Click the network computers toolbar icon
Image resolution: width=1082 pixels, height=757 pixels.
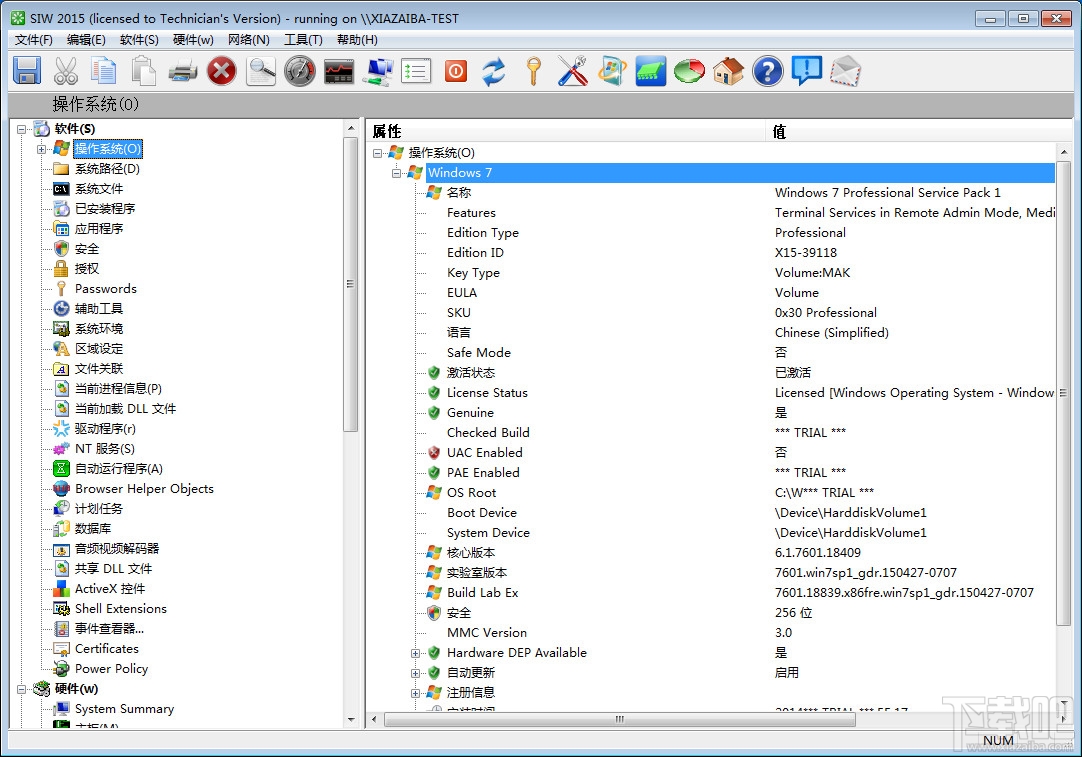378,71
